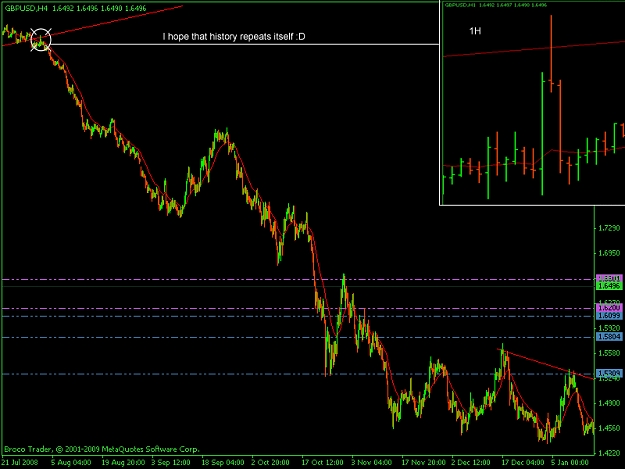Click the '17 Dec 04:00' date label
Image resolution: width=625 pixels, height=469 pixels.
click(x=523, y=463)
